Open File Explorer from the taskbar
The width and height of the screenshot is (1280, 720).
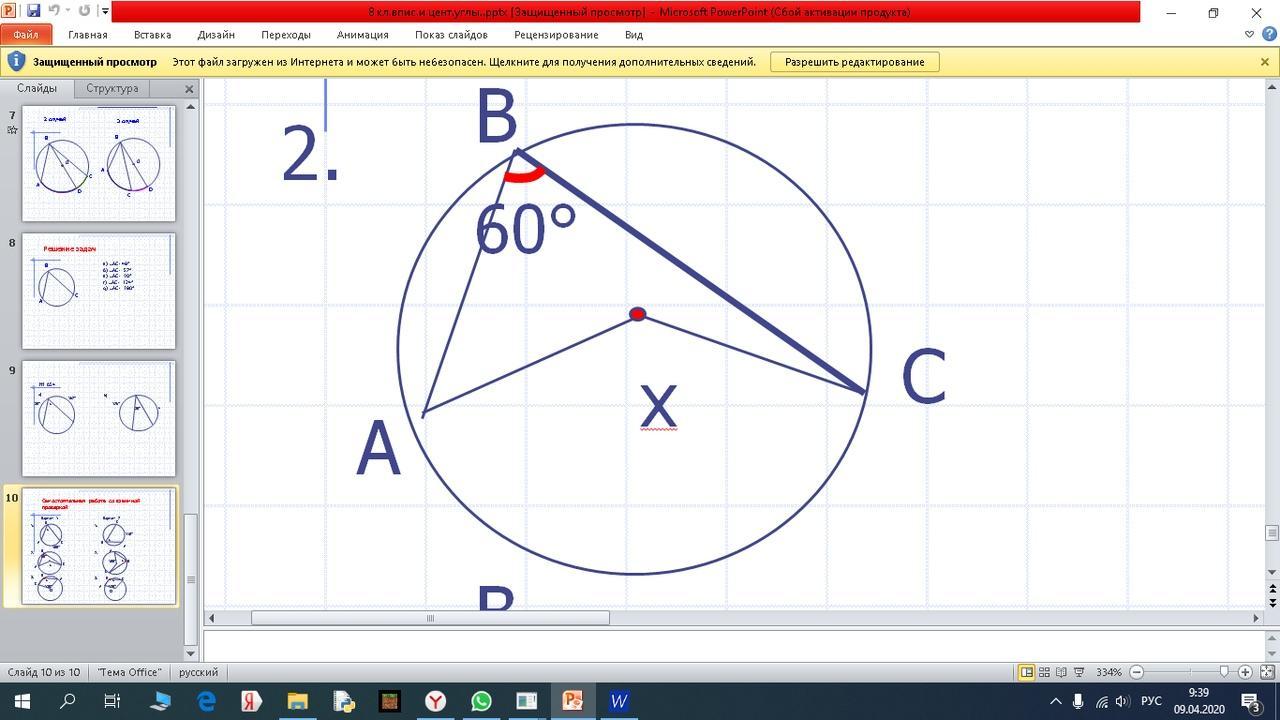tap(297, 701)
